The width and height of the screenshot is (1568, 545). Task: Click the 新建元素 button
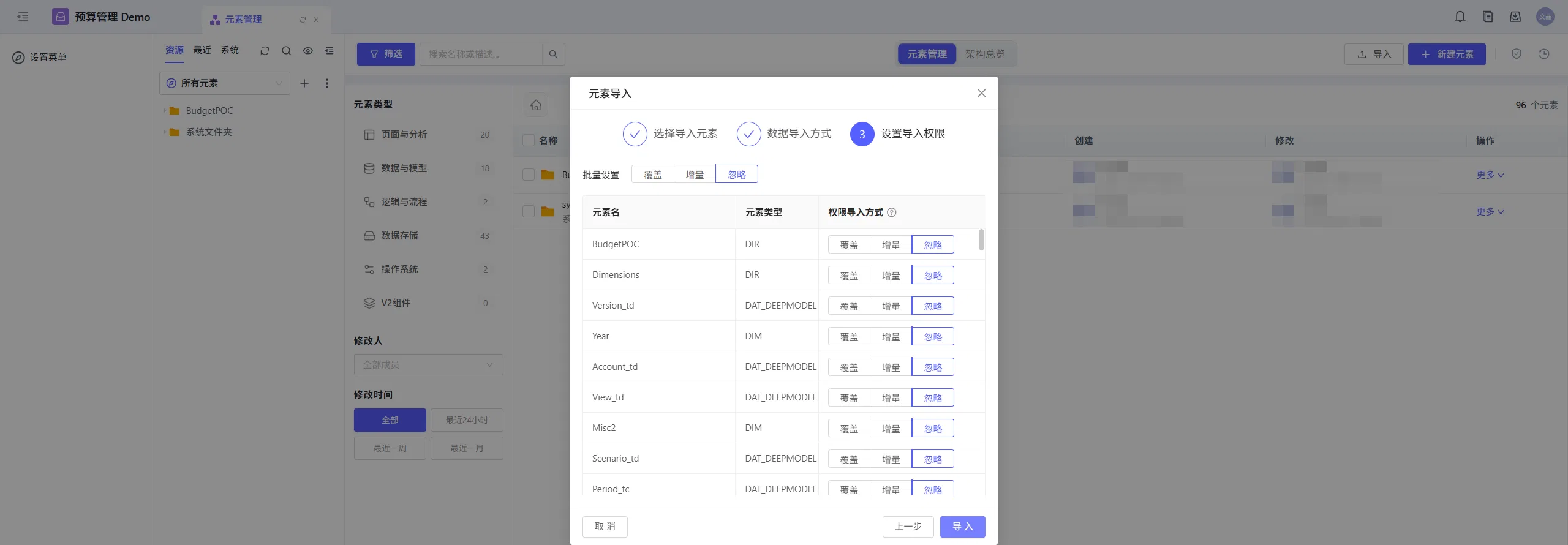point(1447,55)
